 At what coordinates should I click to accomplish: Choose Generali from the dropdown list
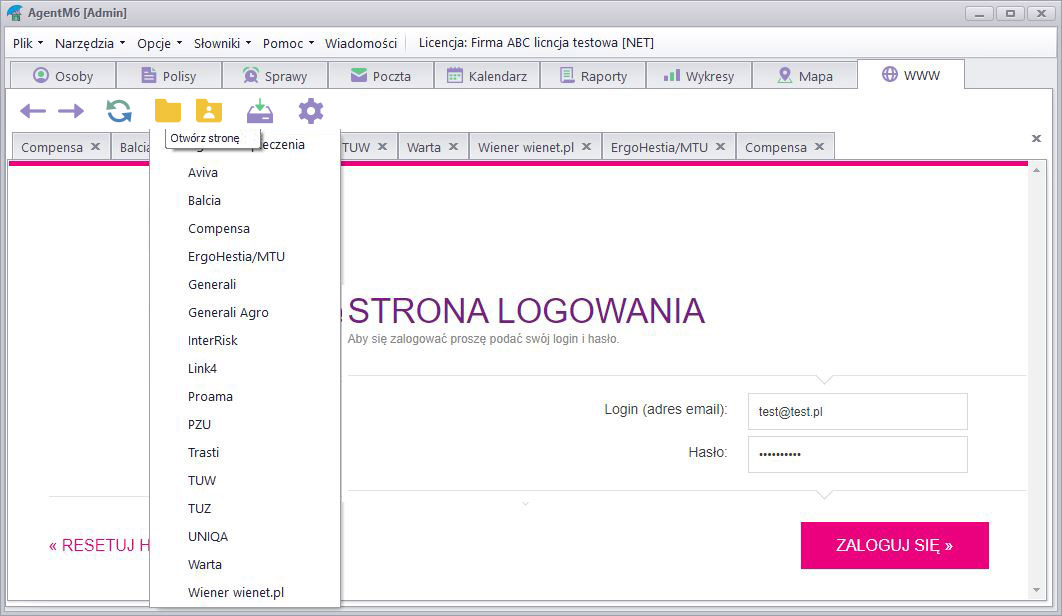(x=245, y=285)
